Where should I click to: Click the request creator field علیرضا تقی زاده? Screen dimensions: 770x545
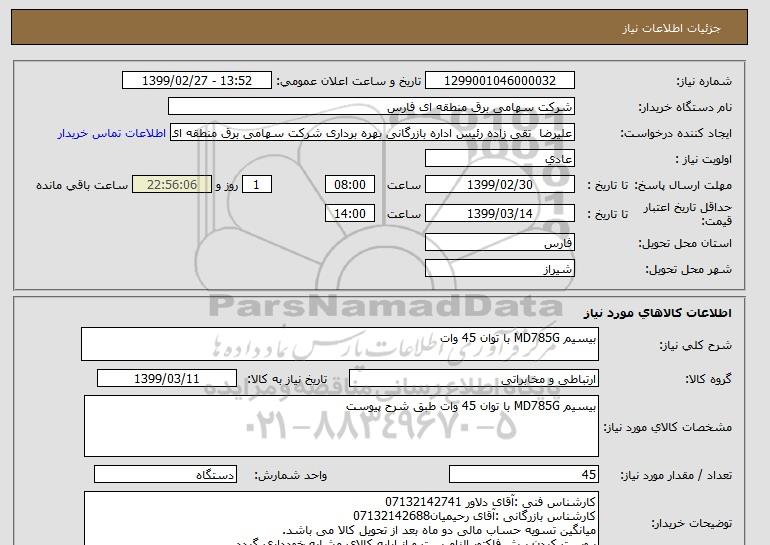(x=372, y=133)
